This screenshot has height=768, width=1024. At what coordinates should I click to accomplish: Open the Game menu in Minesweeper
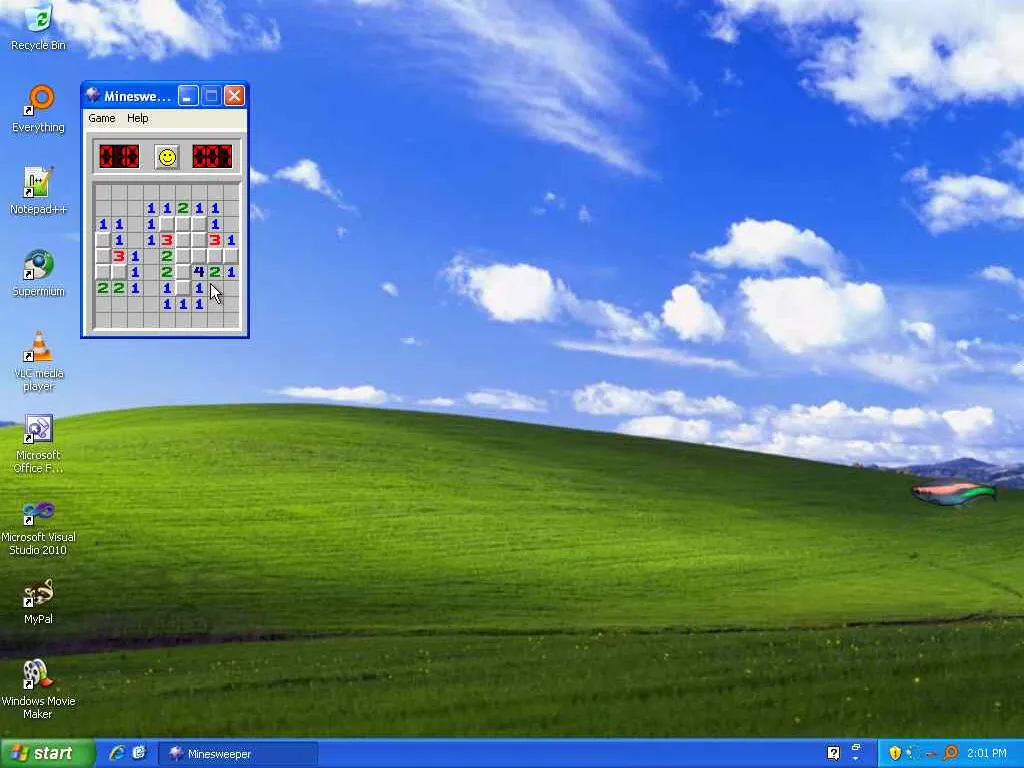click(102, 118)
